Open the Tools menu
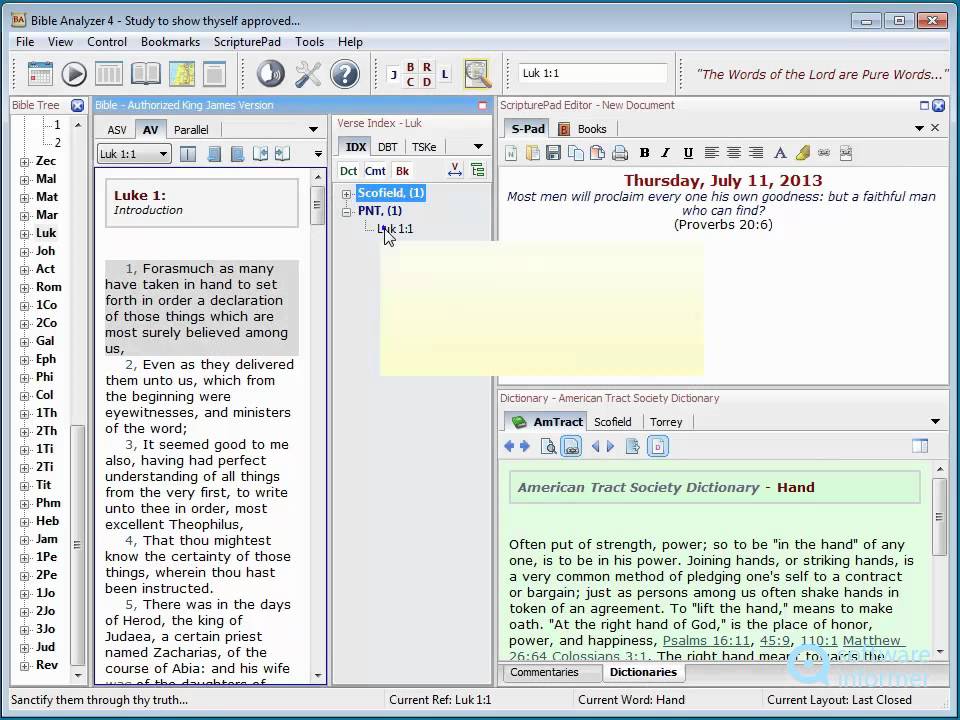Screen dimensions: 960x720 tap(309, 42)
